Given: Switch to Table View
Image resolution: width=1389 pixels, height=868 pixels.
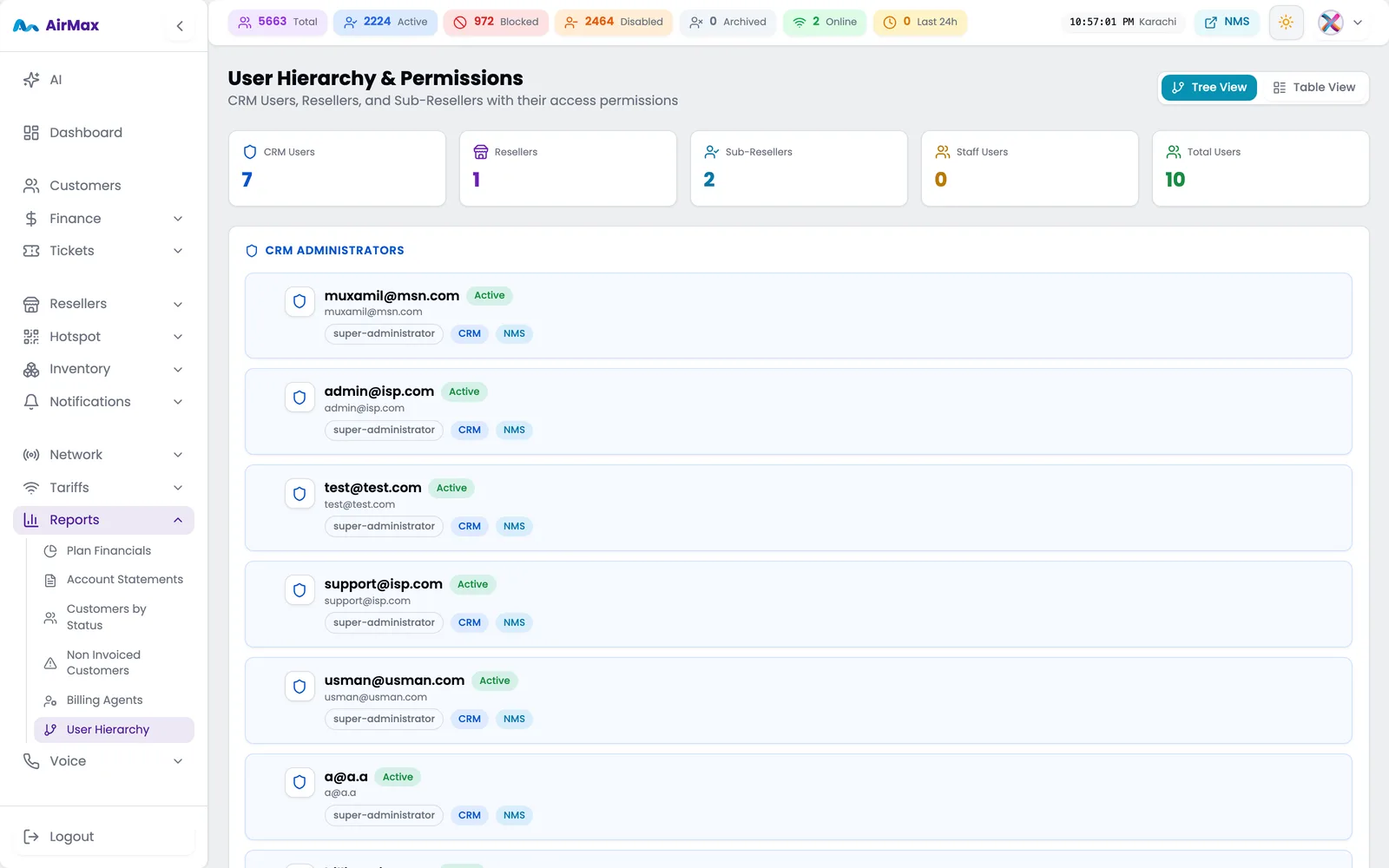Looking at the screenshot, I should [1313, 88].
